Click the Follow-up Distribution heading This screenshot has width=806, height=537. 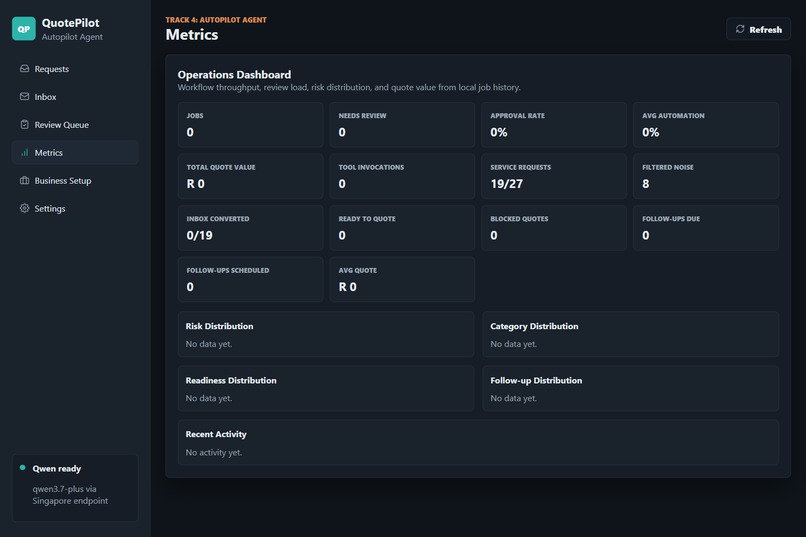(536, 380)
